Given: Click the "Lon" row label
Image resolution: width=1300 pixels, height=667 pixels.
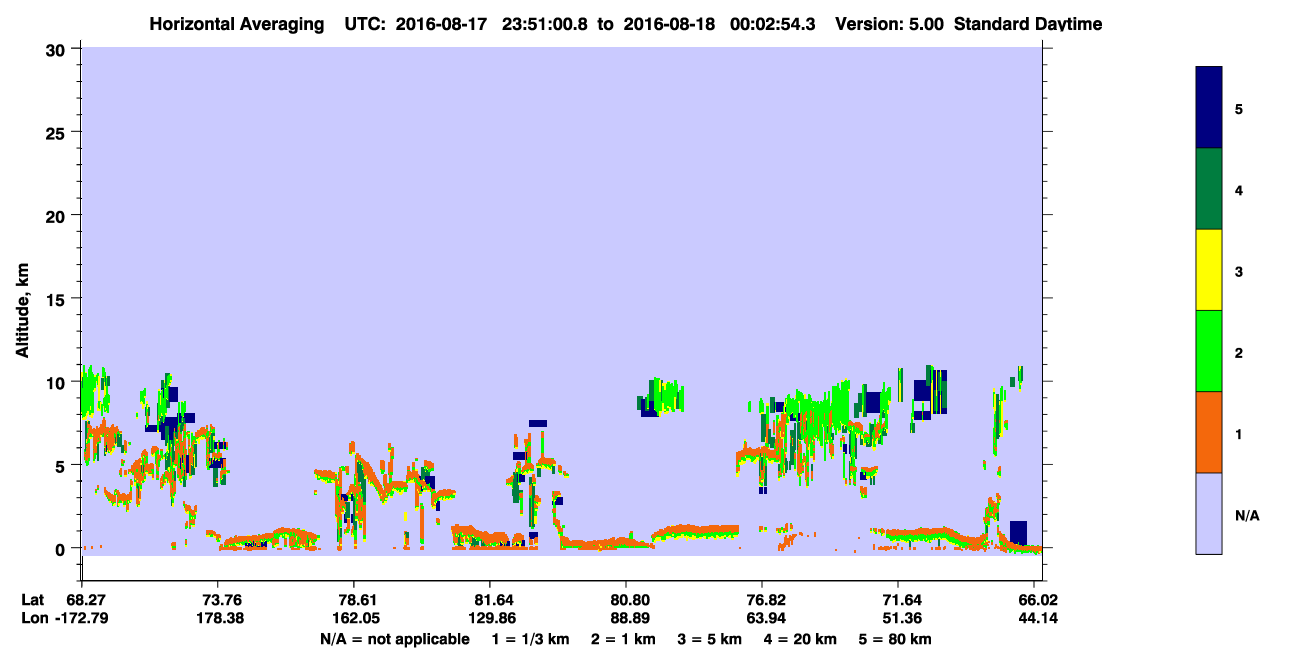Looking at the screenshot, I should 34,618.
